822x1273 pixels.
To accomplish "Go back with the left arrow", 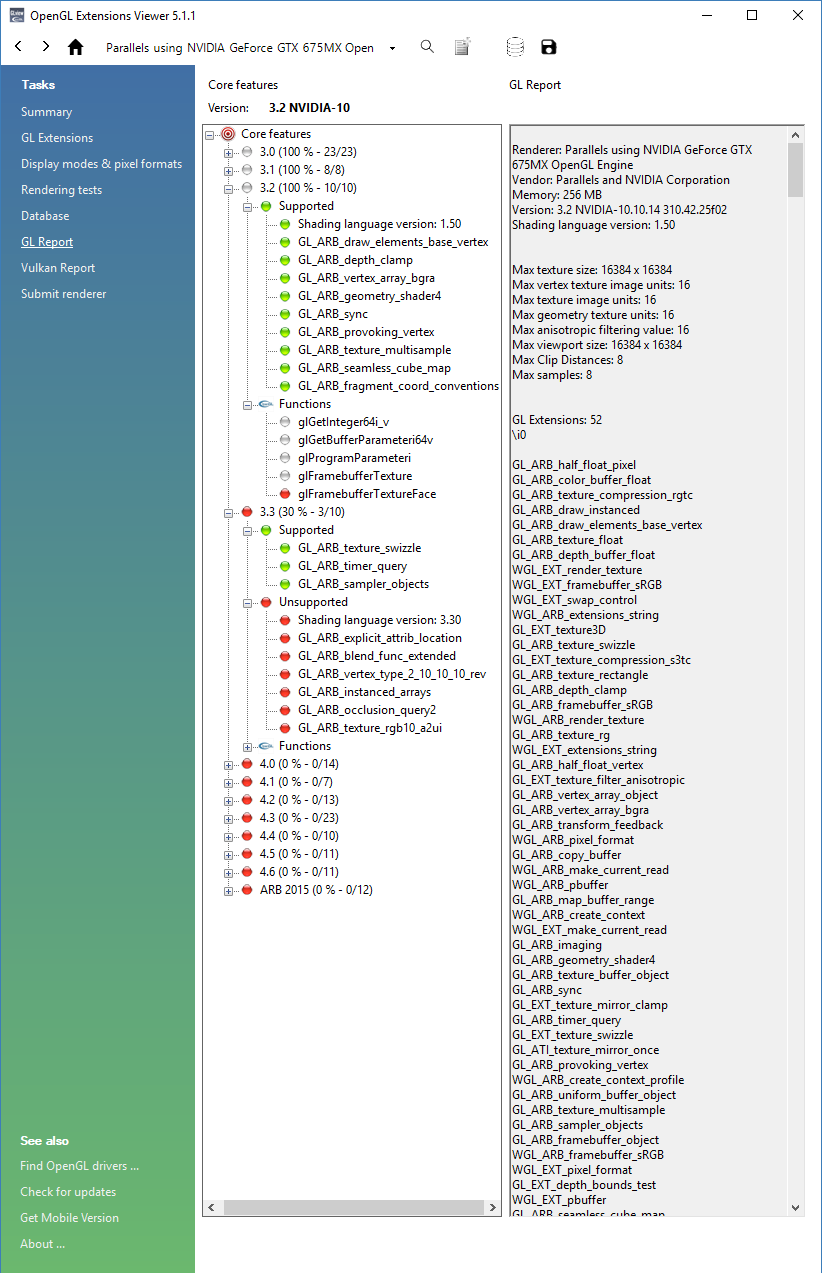I will pos(18,47).
